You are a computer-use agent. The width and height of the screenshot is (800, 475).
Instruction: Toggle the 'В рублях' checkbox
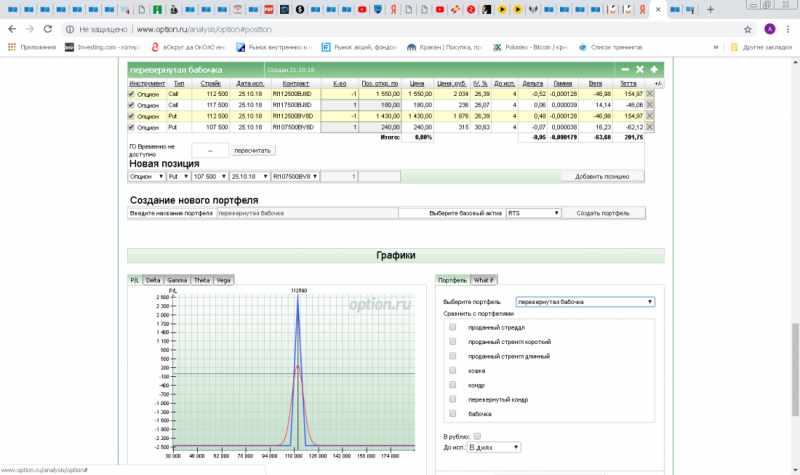pyautogui.click(x=478, y=436)
